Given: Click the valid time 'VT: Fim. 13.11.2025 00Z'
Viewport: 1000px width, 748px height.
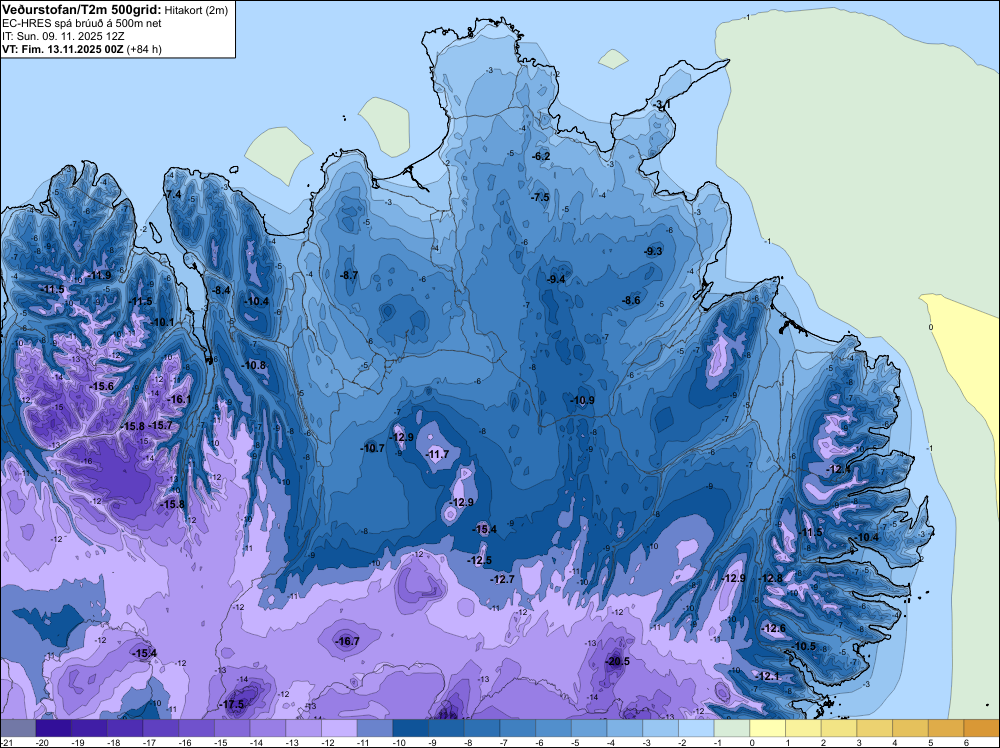Looking at the screenshot, I should [x=63, y=49].
